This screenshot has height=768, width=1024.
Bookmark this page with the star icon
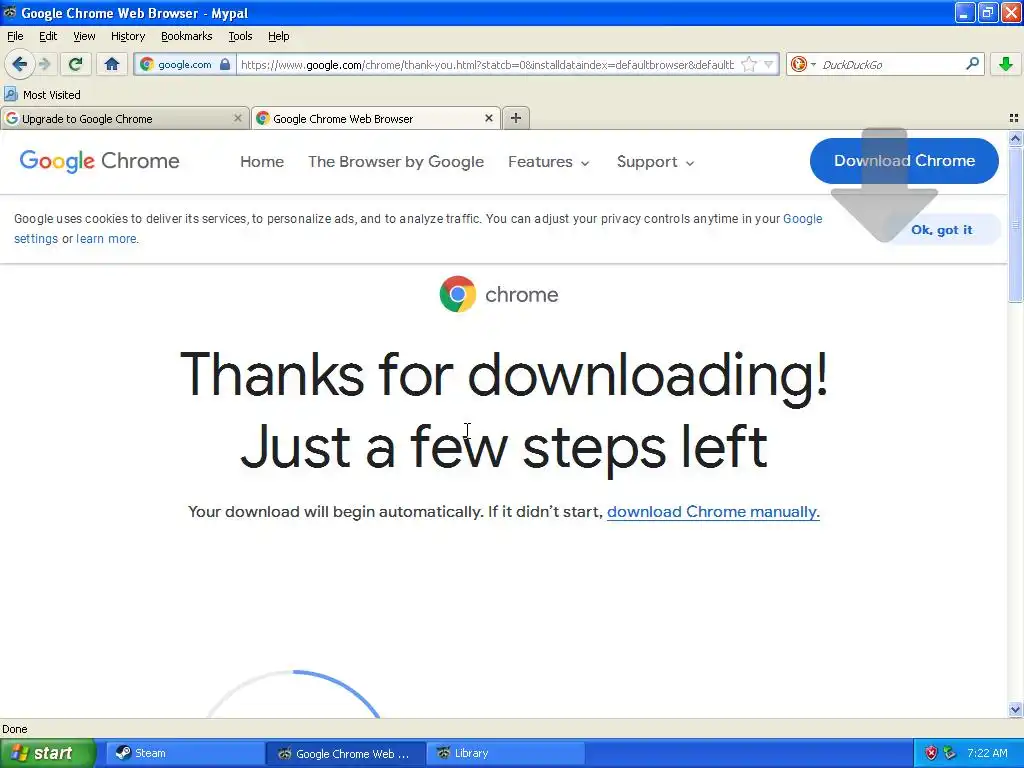coord(749,64)
